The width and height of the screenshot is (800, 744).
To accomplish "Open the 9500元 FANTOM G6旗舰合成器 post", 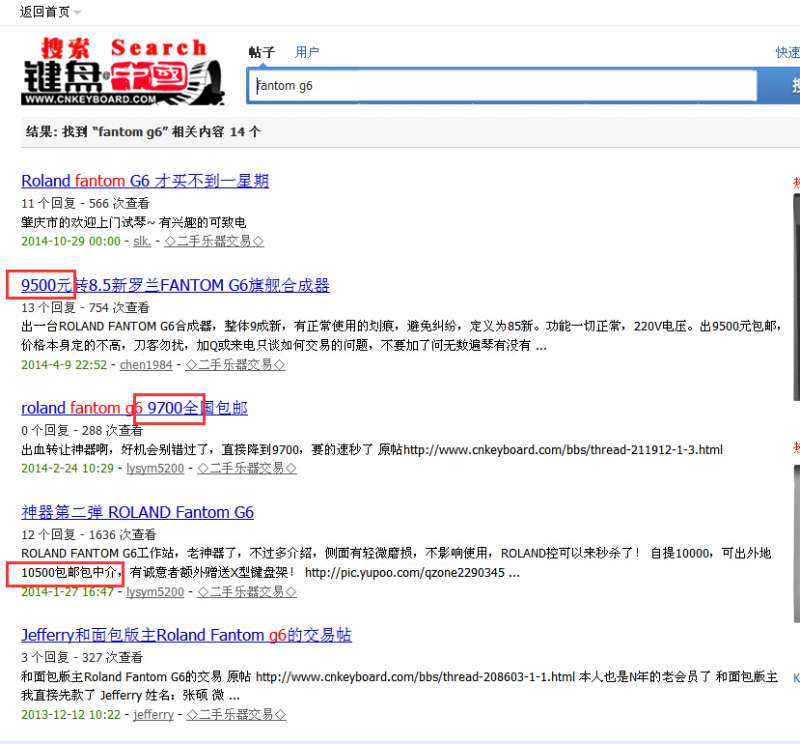I will [175, 285].
